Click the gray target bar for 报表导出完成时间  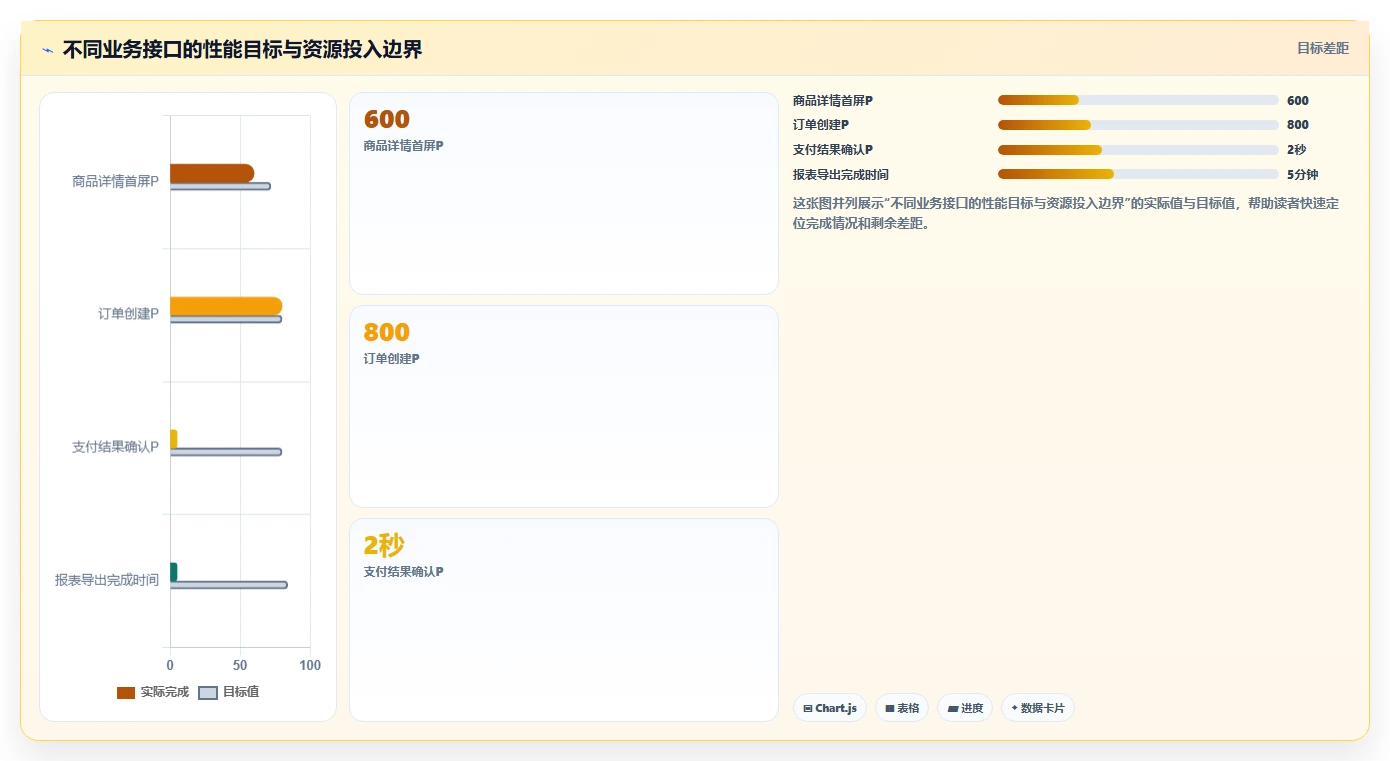[229, 585]
